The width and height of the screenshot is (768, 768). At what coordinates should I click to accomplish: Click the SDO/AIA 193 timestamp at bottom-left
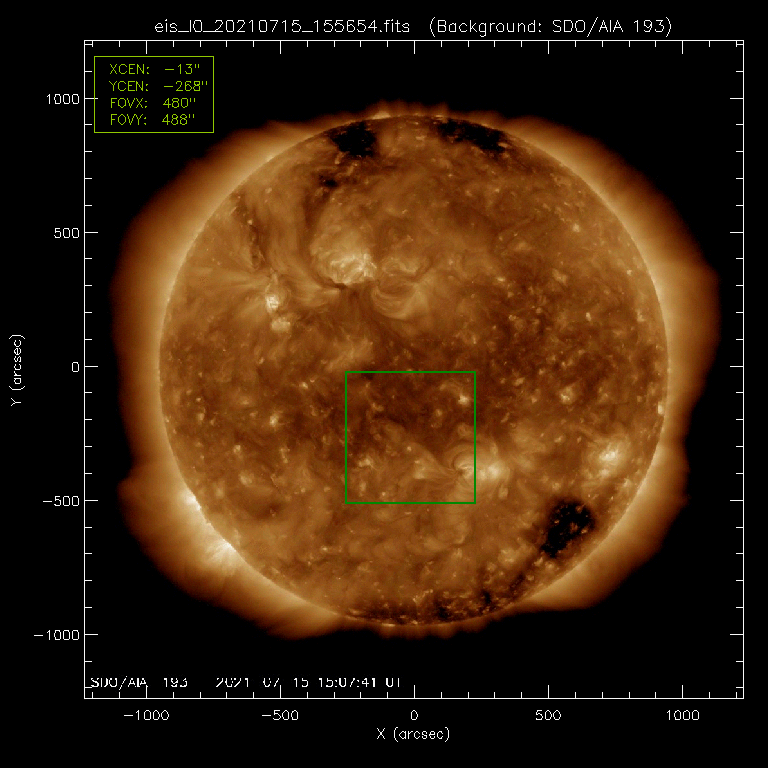pyautogui.click(x=245, y=682)
